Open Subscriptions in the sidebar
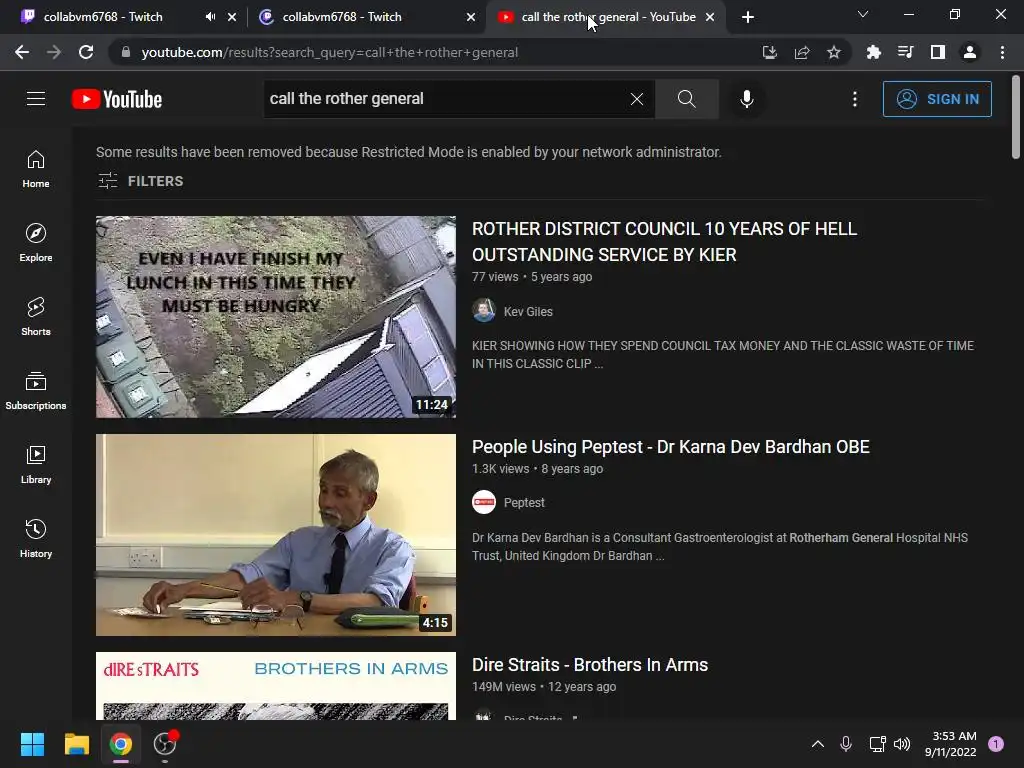 [36, 391]
